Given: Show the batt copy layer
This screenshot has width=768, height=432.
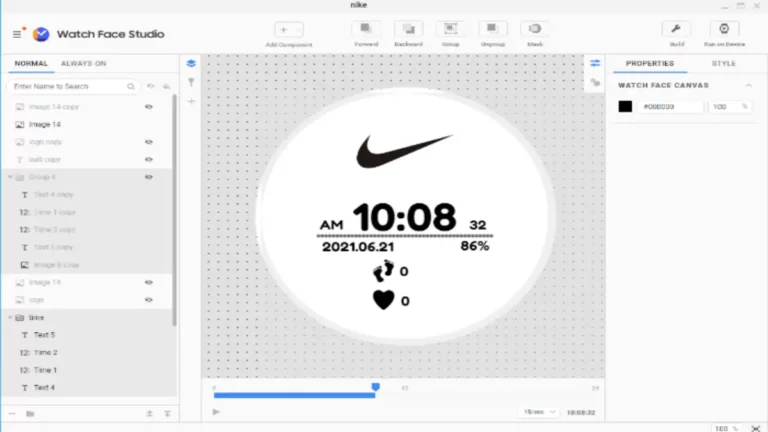Looking at the screenshot, I should pyautogui.click(x=148, y=160).
